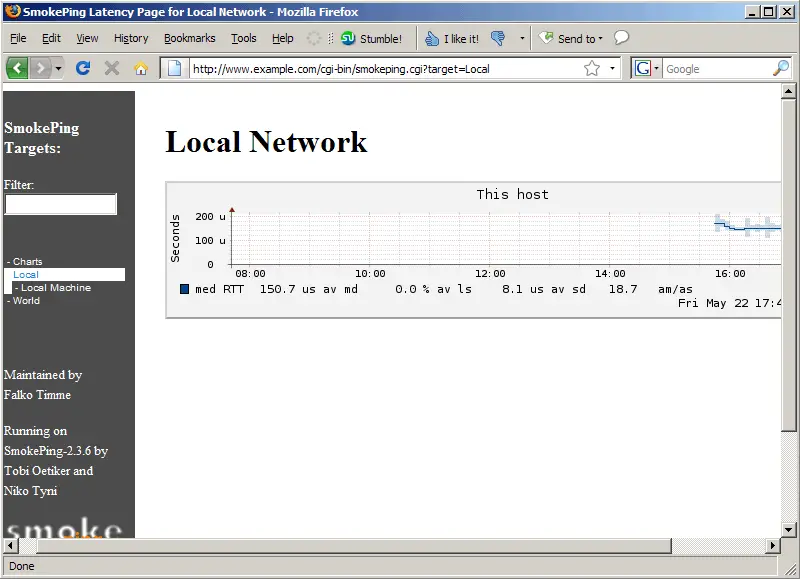Open the search engine chooser dropdown arrow
Image resolution: width=800 pixels, height=579 pixels.
pyautogui.click(x=656, y=68)
